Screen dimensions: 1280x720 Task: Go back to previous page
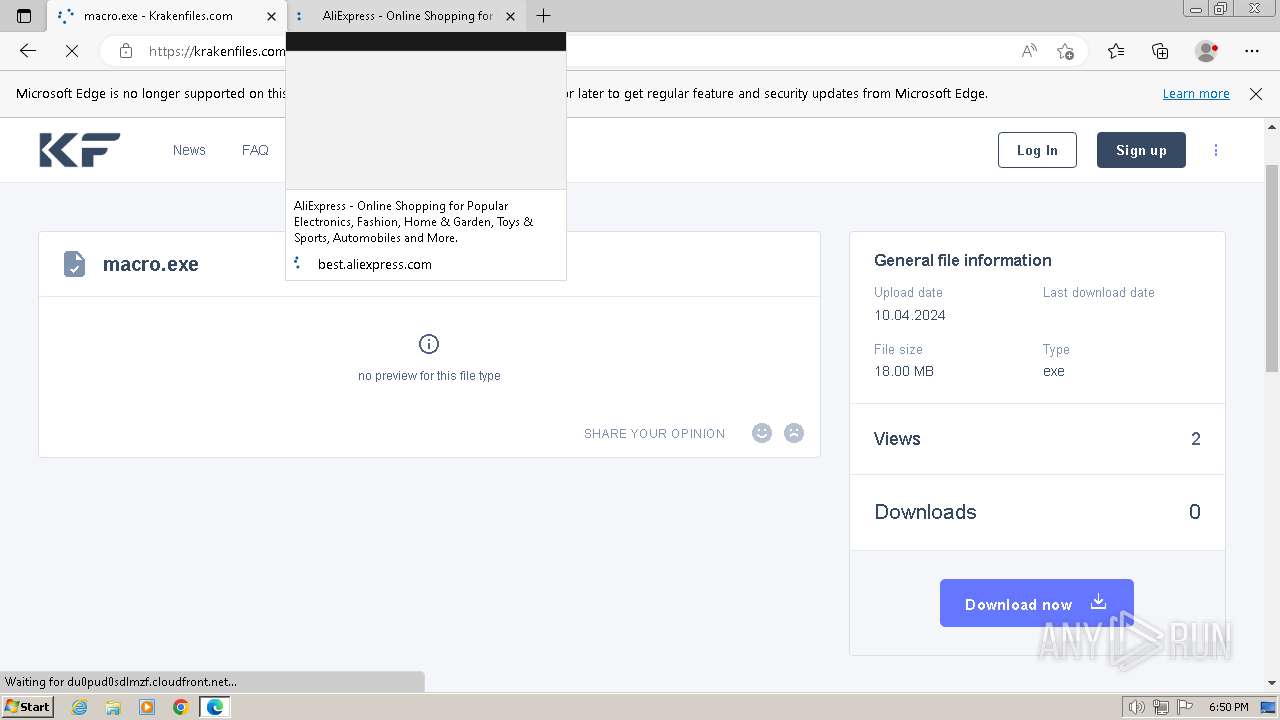point(28,51)
